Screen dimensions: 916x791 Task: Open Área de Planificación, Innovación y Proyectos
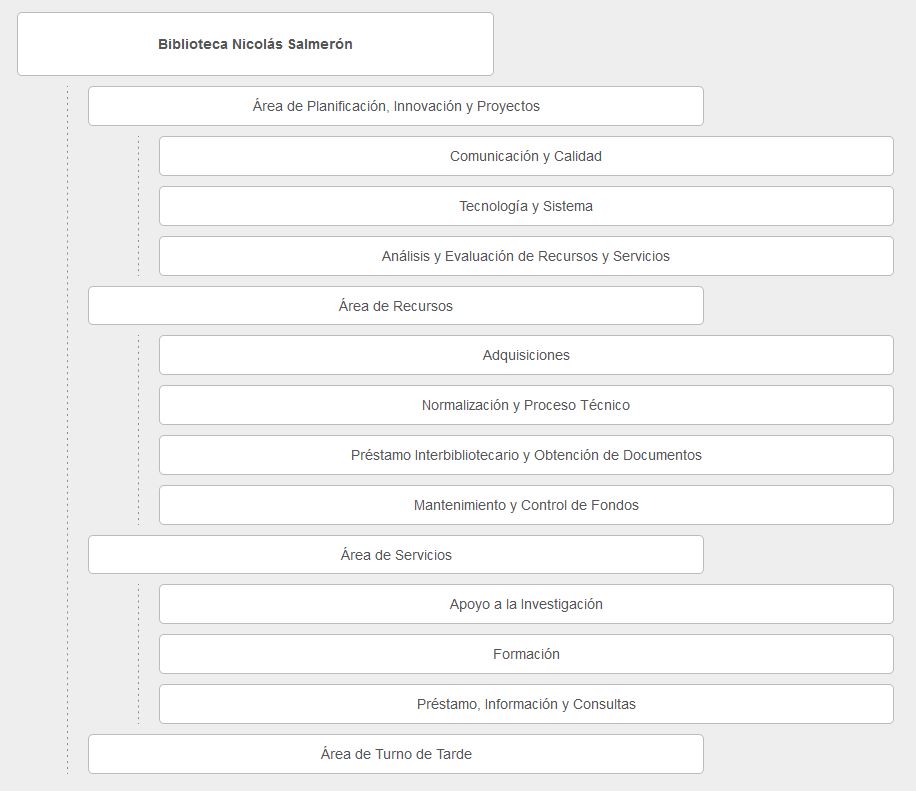tap(395, 106)
